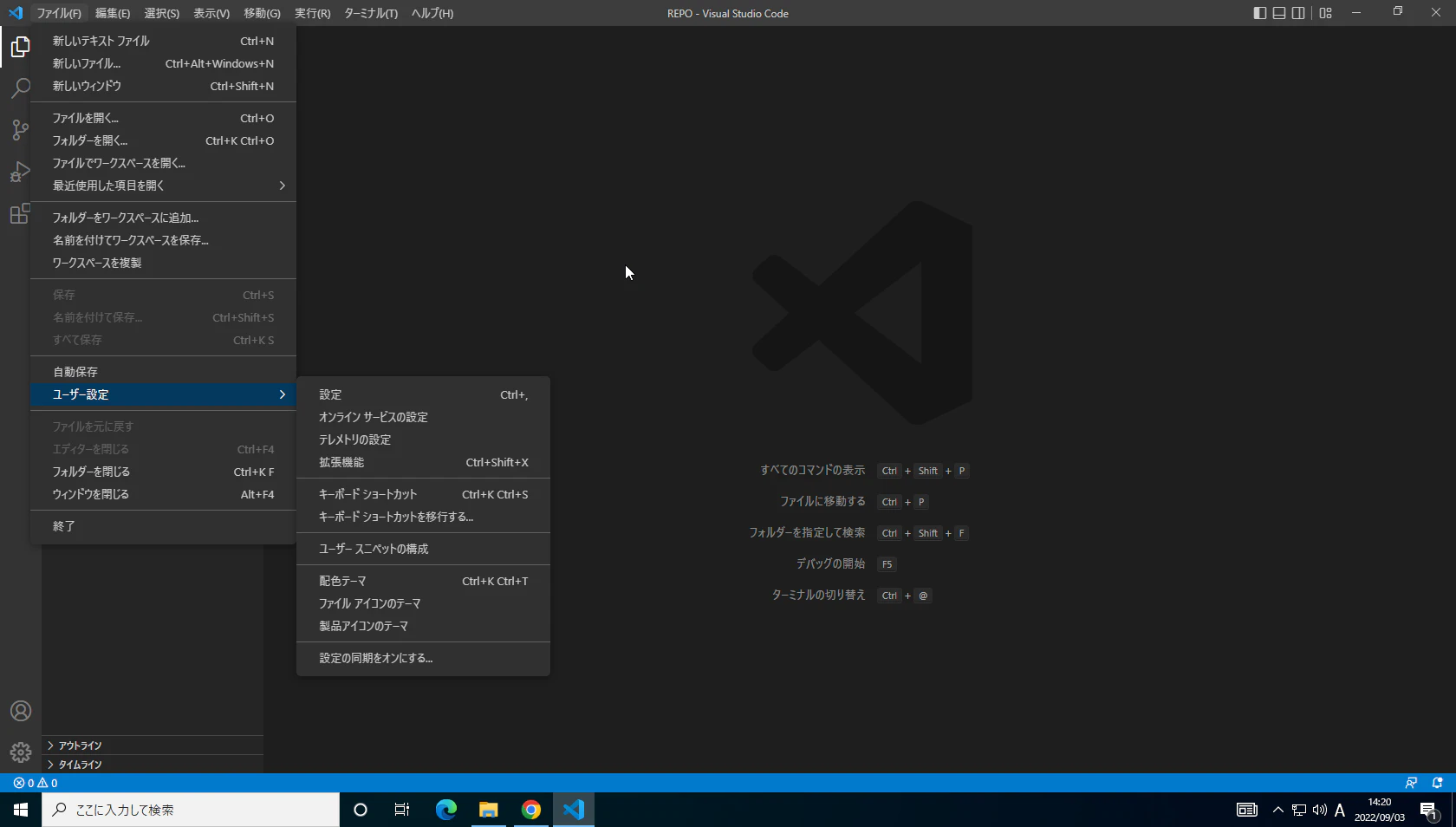This screenshot has height=827, width=1456.
Task: Choose ウィンドウを閉じる menu item
Action: (x=164, y=494)
